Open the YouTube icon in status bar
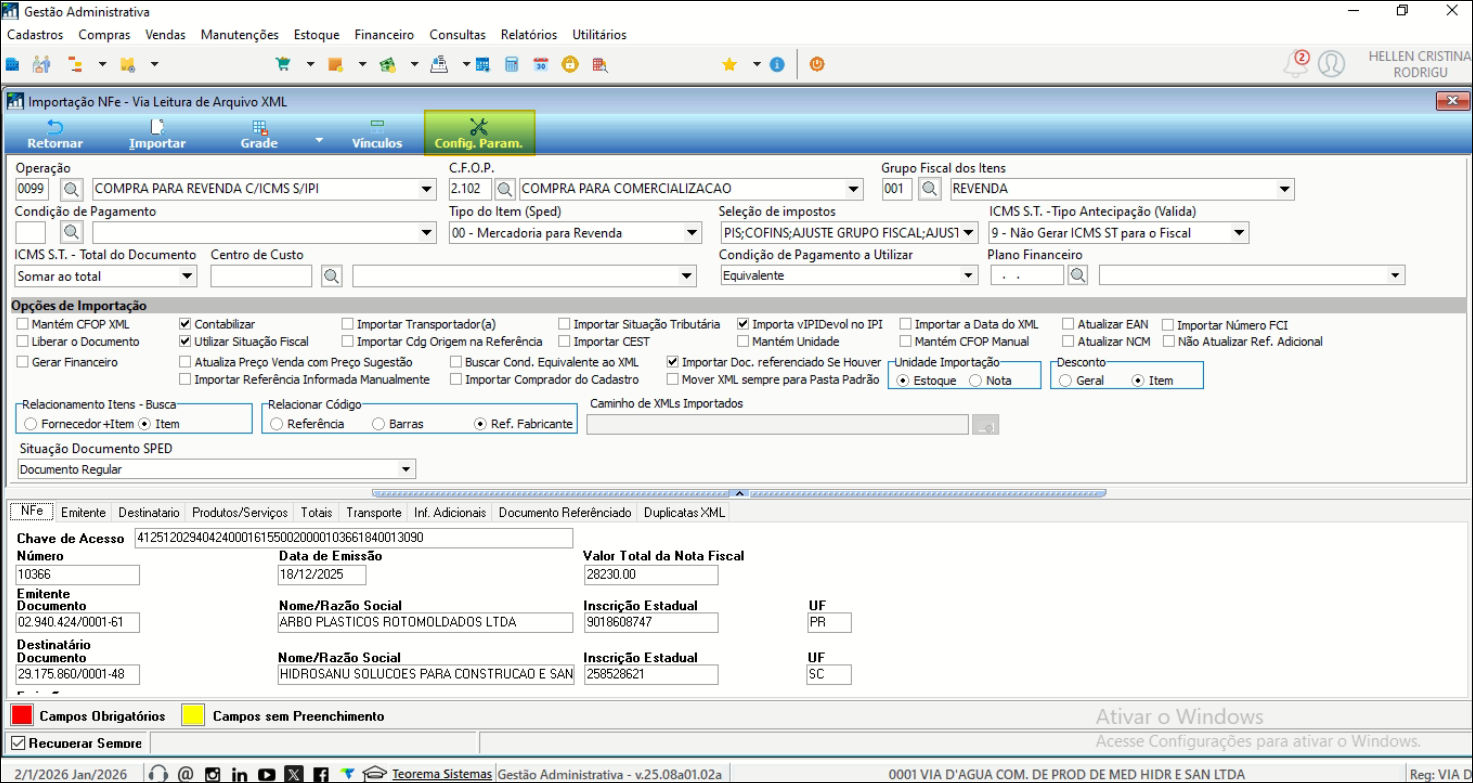The image size is (1473, 783). coord(266,774)
